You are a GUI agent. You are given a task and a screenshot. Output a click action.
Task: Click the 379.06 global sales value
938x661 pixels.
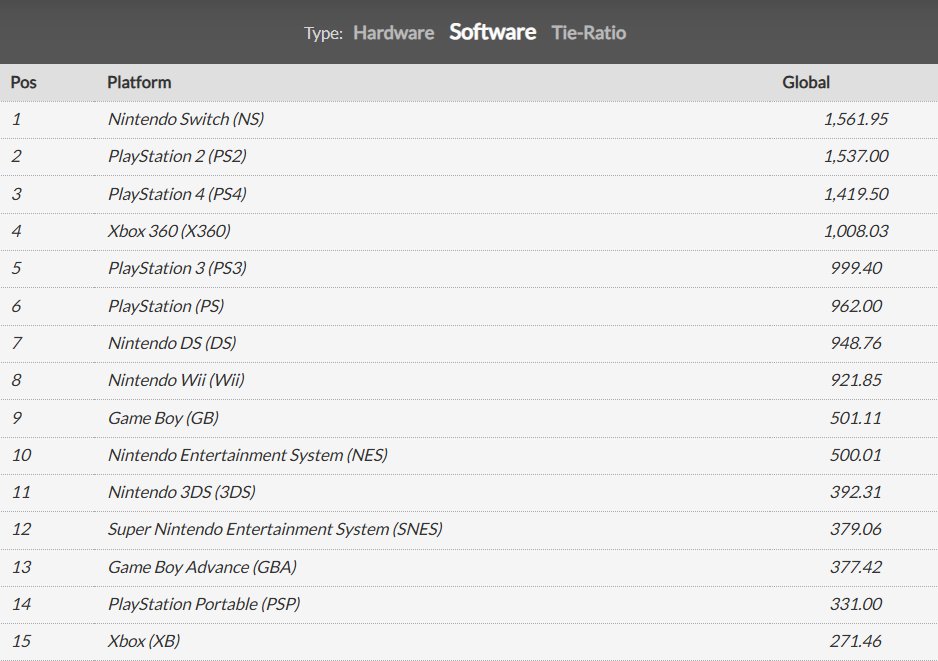856,529
